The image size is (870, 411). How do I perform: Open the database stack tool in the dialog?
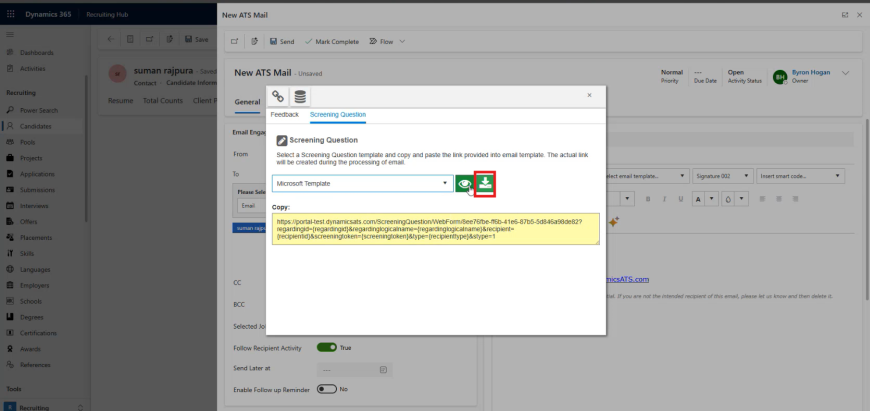tap(300, 97)
